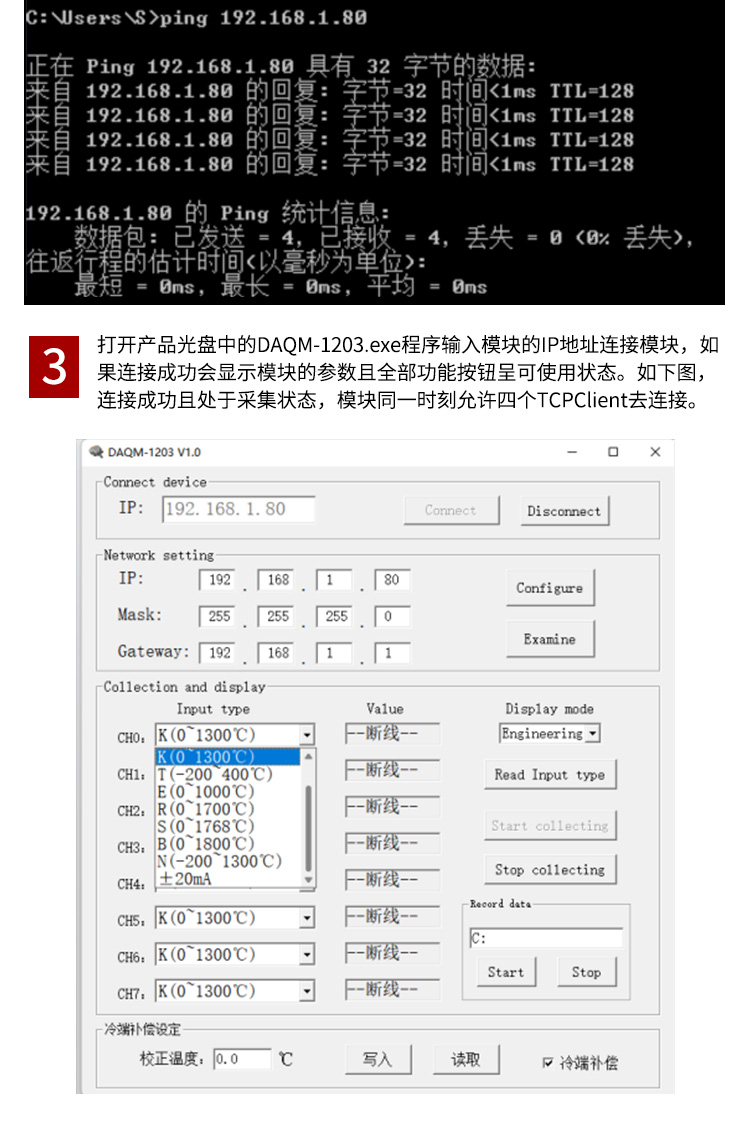Click the Record data path field C:
The width and height of the screenshot is (750, 1147).
click(546, 938)
